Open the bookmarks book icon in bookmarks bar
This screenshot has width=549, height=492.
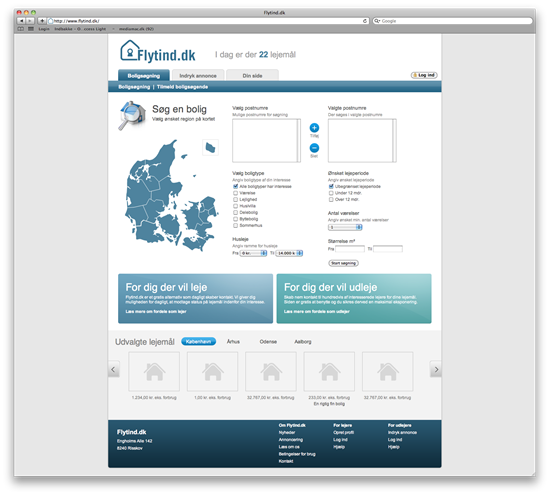point(21,29)
